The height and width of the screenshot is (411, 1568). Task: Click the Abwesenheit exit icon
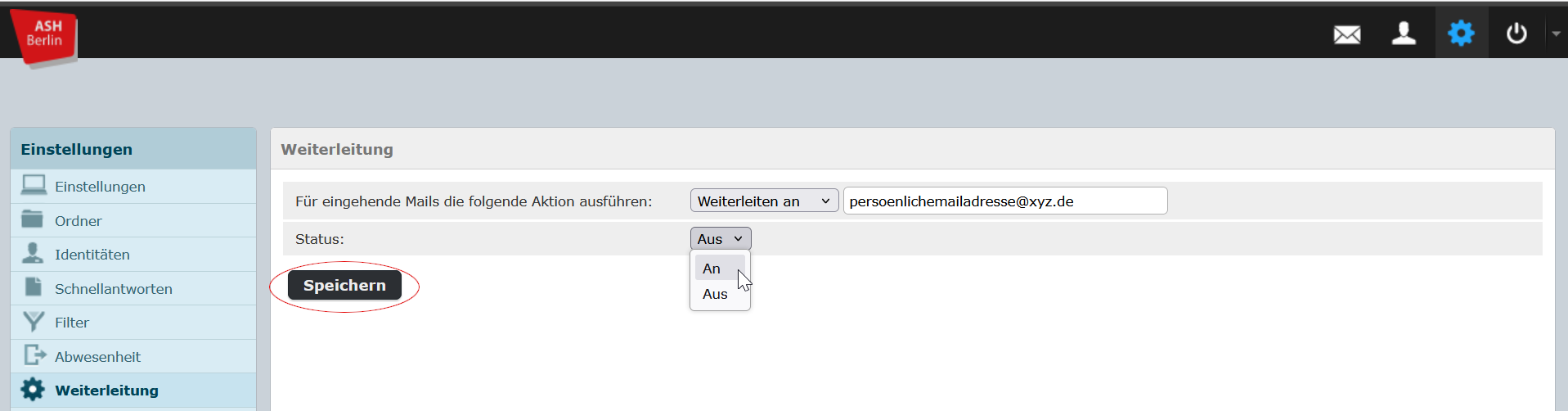(34, 355)
